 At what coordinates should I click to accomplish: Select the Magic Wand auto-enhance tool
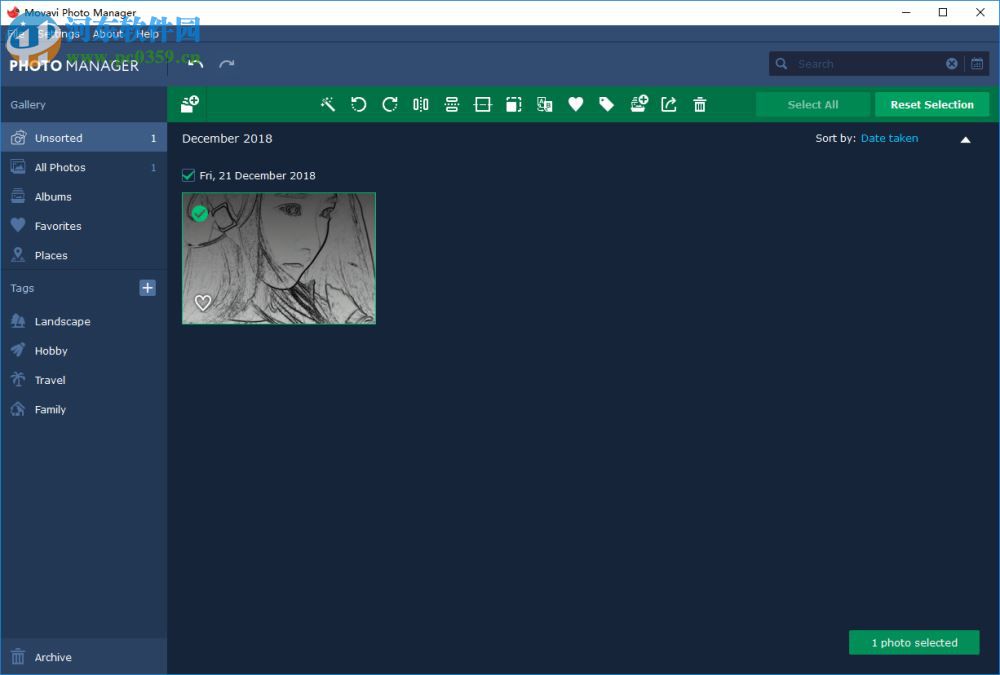pos(328,104)
